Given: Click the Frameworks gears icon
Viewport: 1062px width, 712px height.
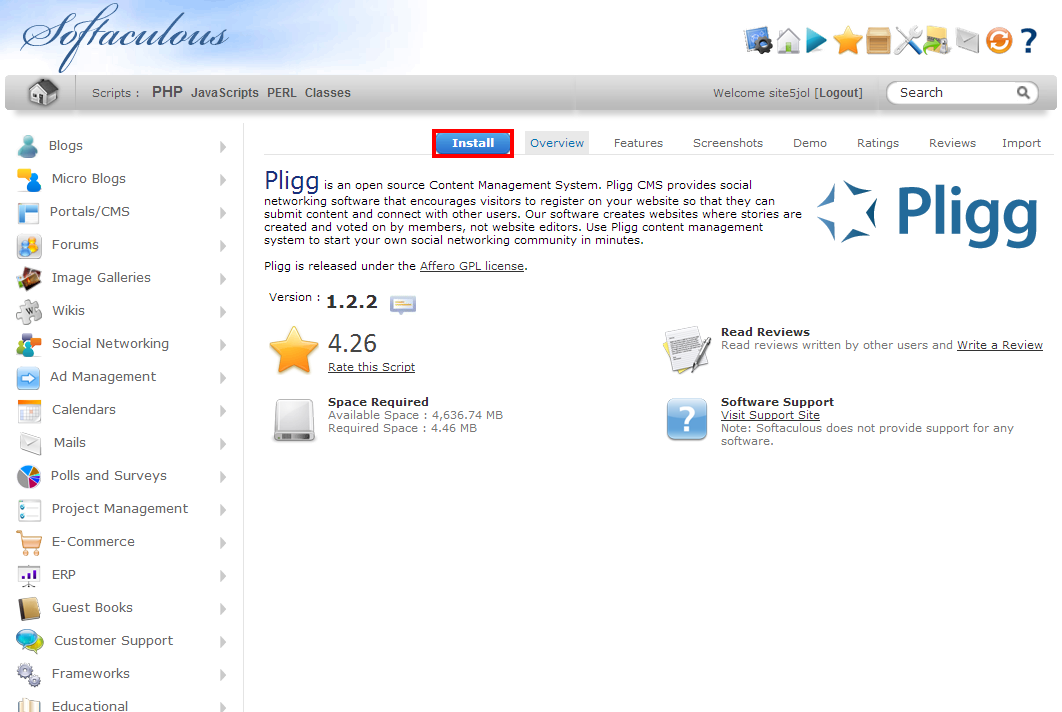Looking at the screenshot, I should 29,675.
